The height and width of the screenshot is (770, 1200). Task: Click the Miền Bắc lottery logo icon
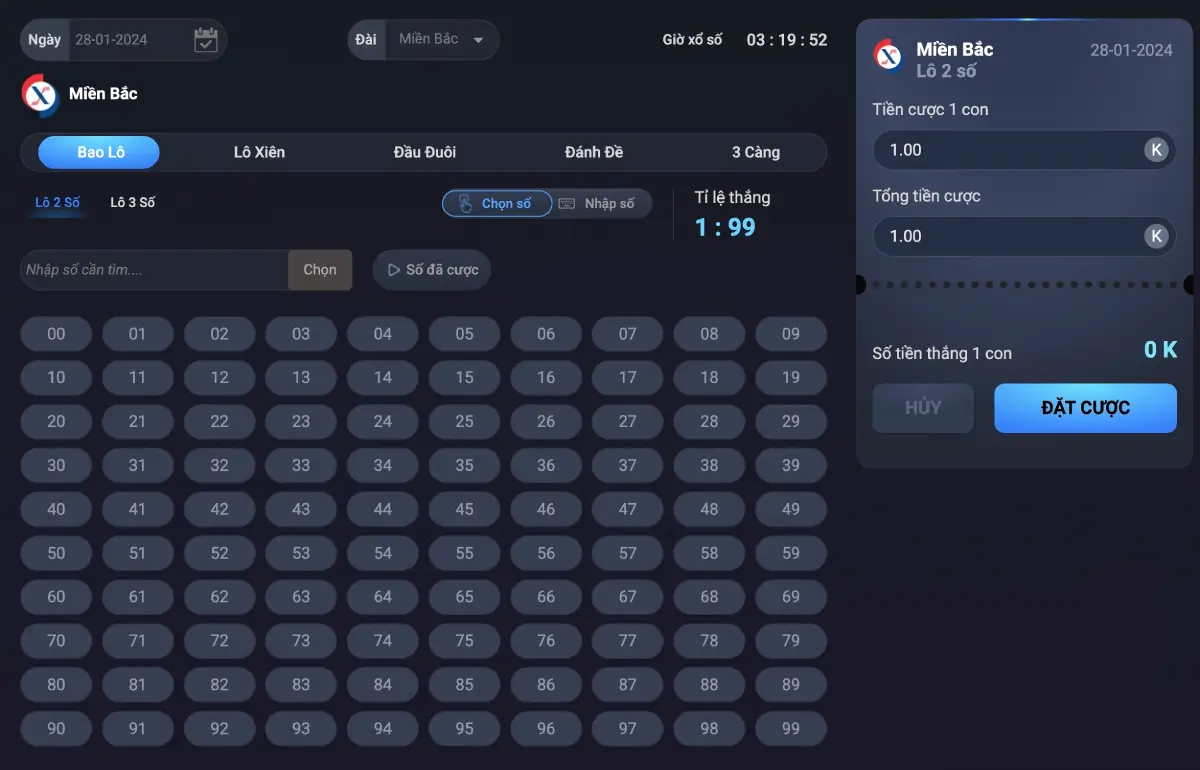pyautogui.click(x=41, y=94)
